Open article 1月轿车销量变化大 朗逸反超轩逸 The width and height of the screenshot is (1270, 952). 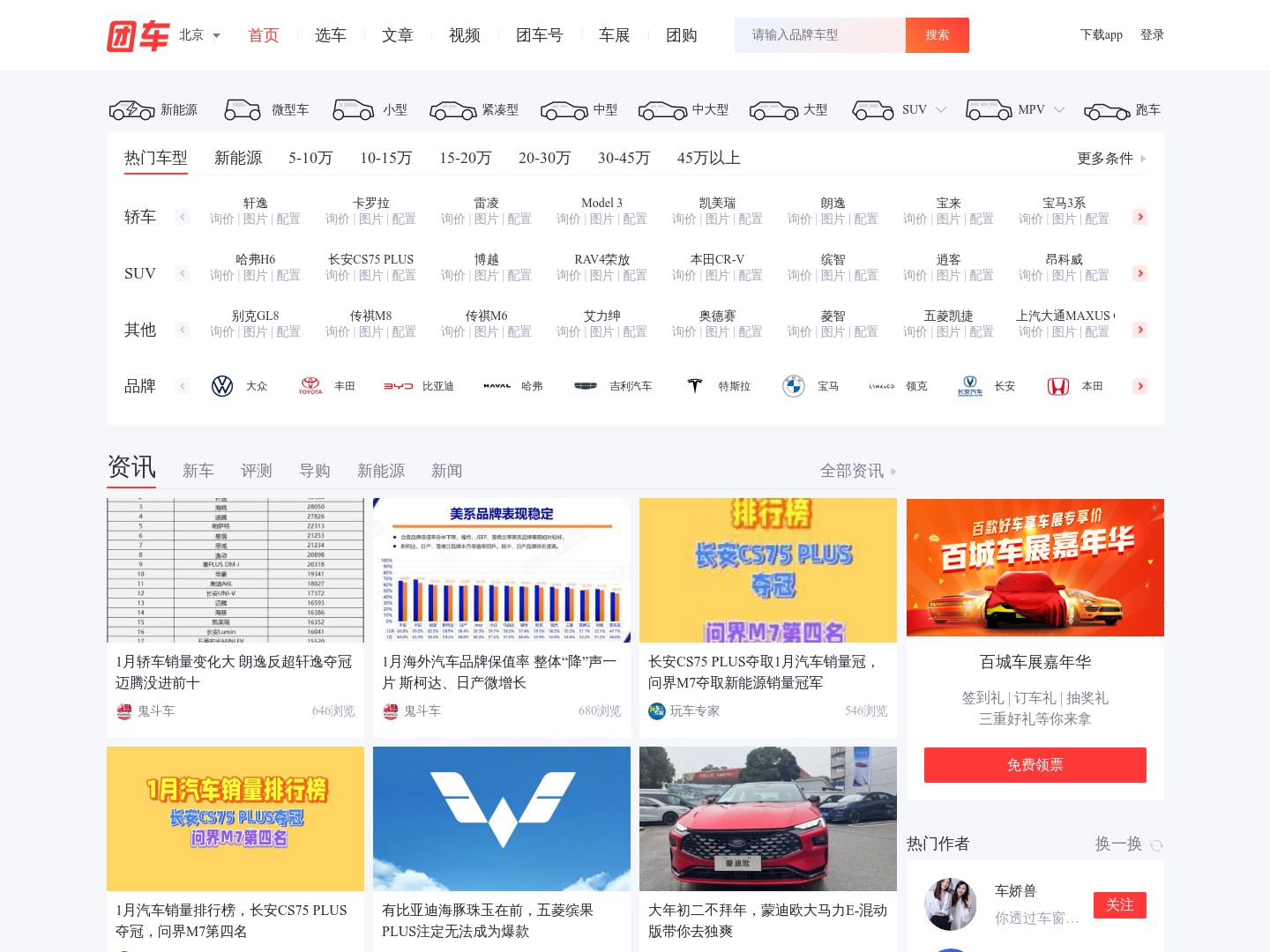coord(235,672)
